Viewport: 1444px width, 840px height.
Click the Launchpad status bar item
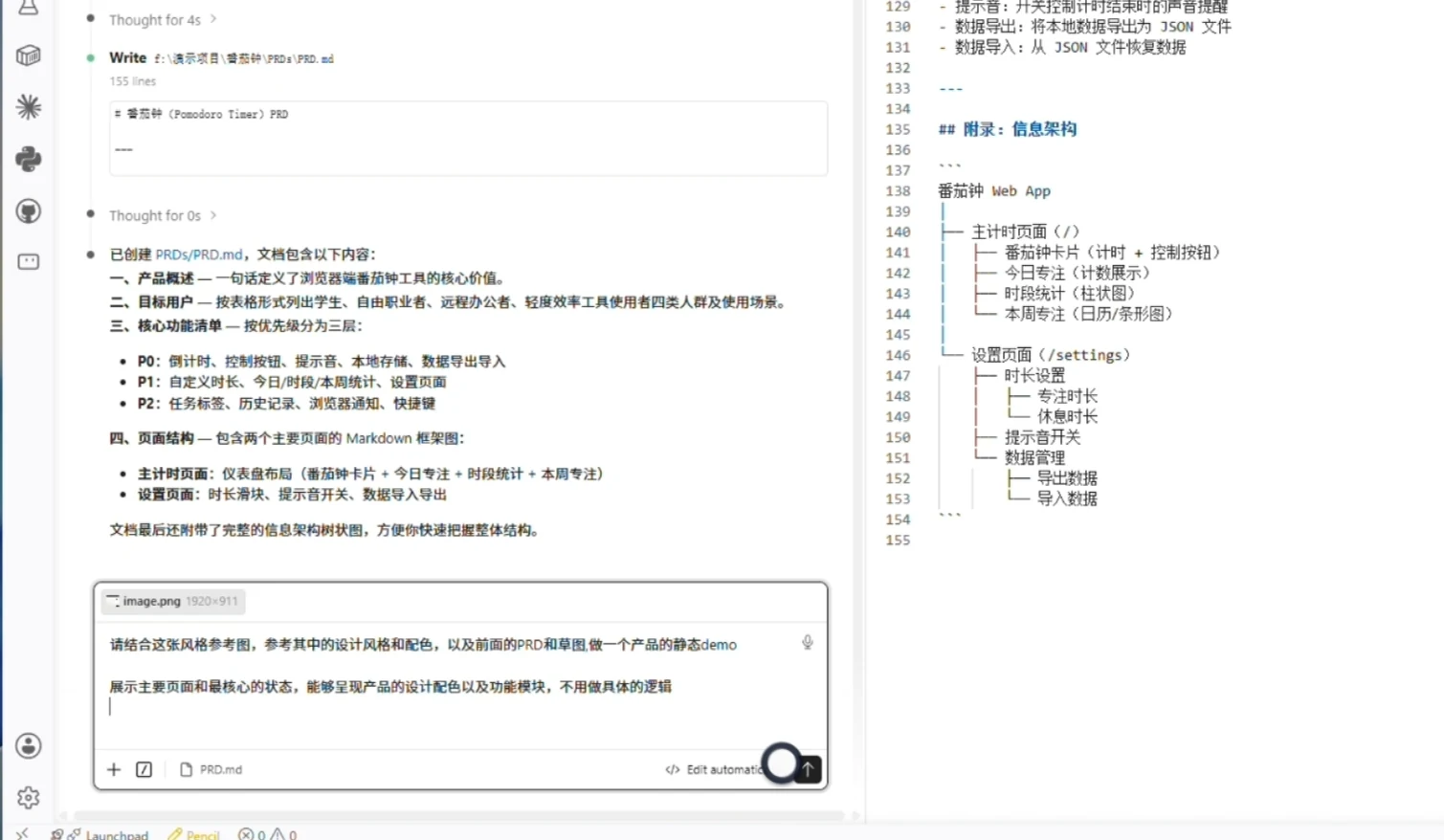(107, 834)
